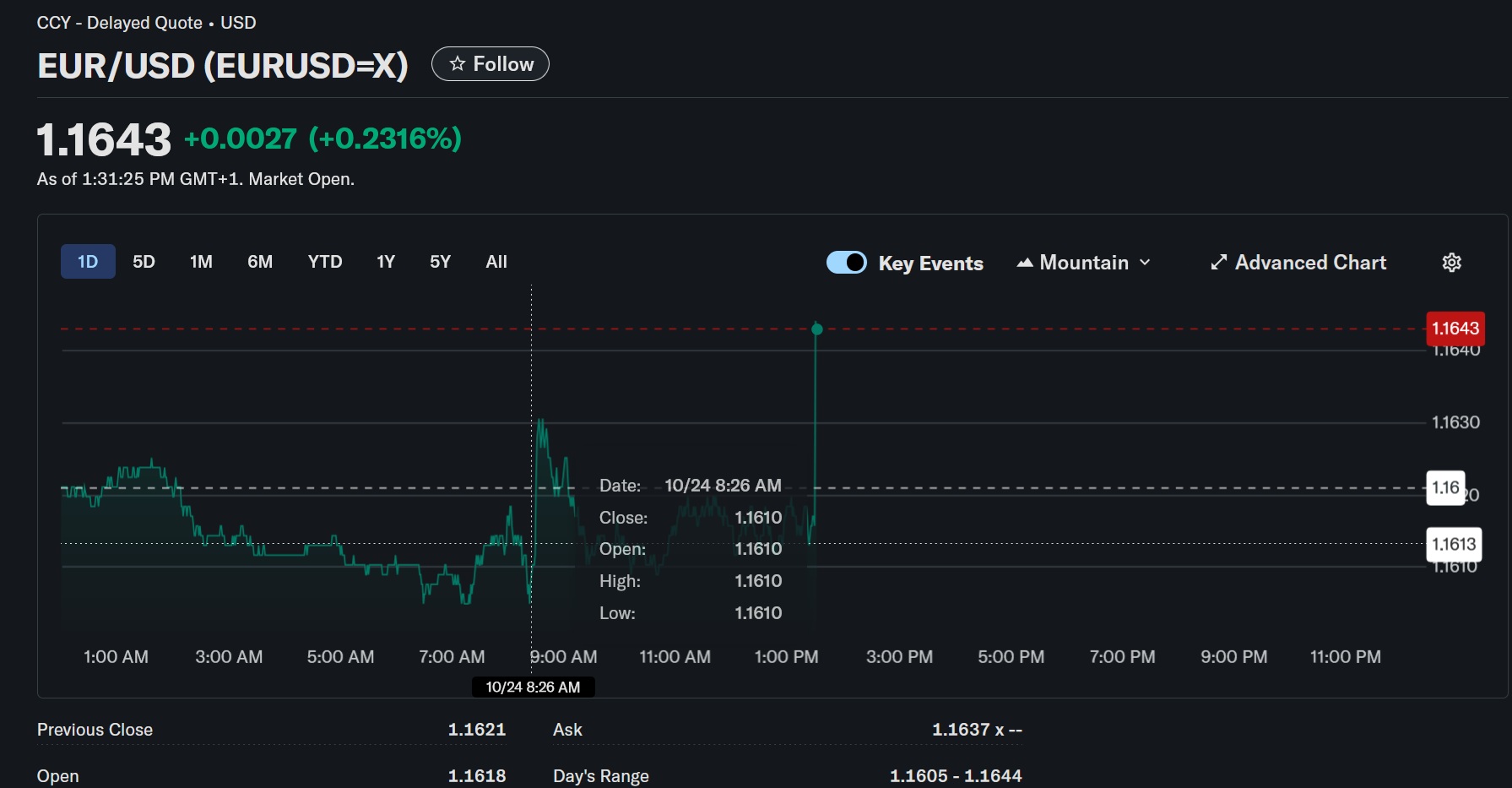1512x788 pixels.
Task: Click the EUR/USD (EURUSD=X) heading
Action: tap(223, 66)
